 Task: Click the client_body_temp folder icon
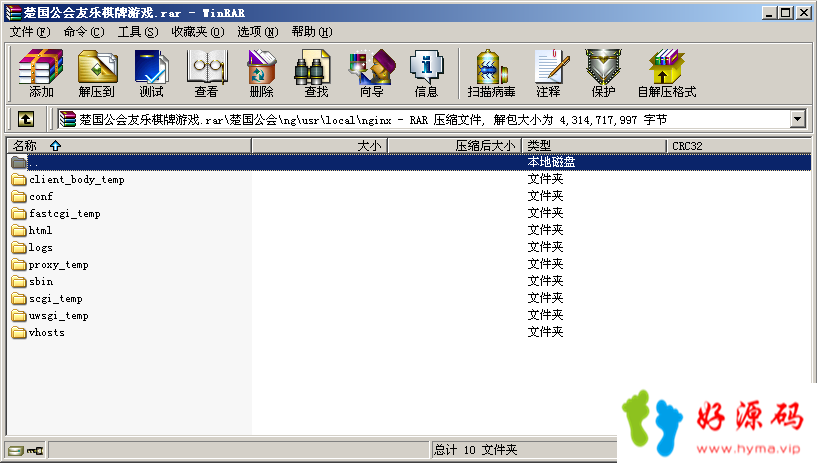(19, 180)
